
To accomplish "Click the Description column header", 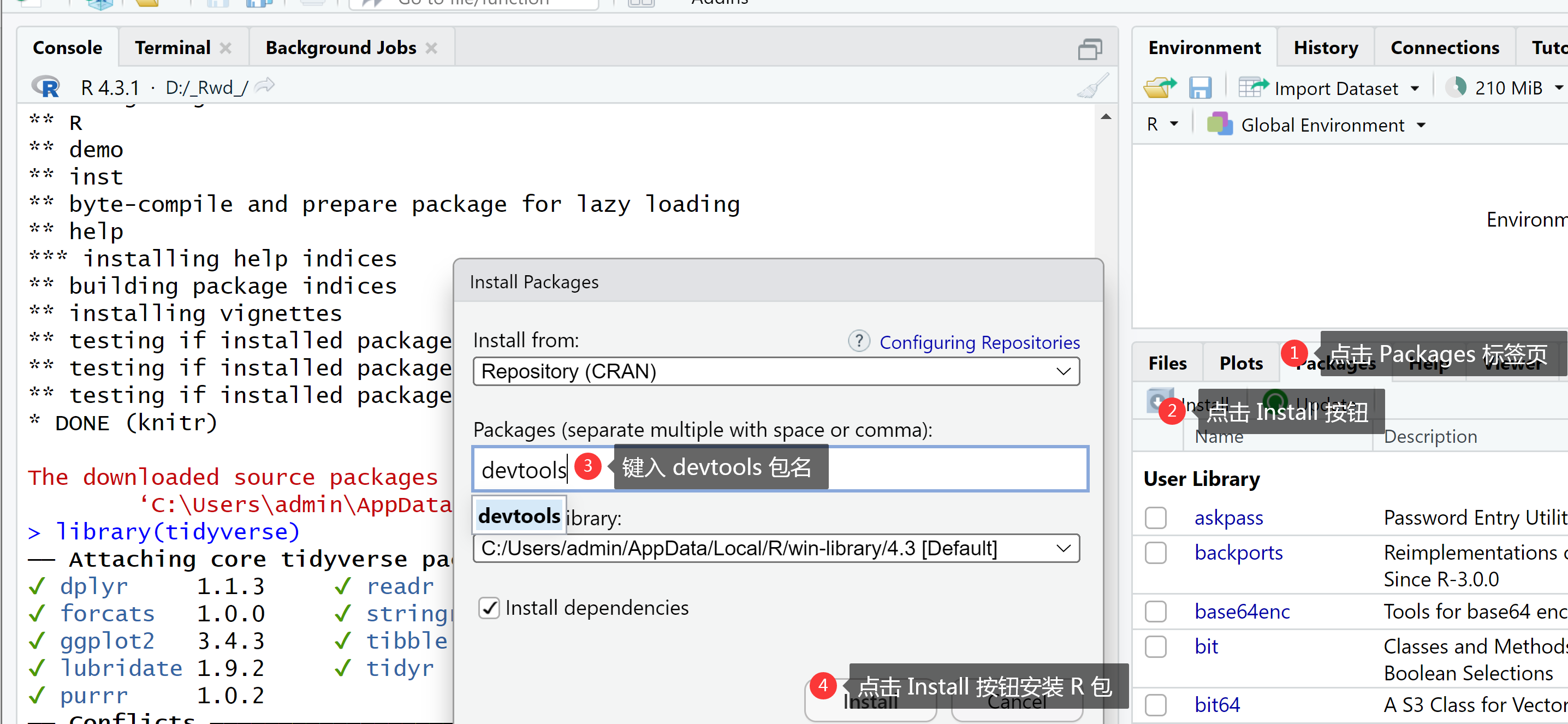I will point(1430,437).
